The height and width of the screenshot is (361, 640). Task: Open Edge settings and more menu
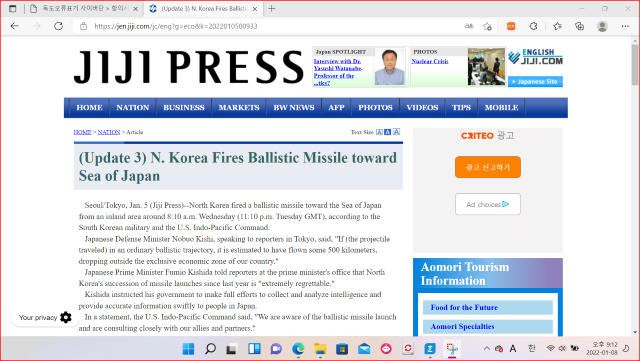[x=625, y=26]
